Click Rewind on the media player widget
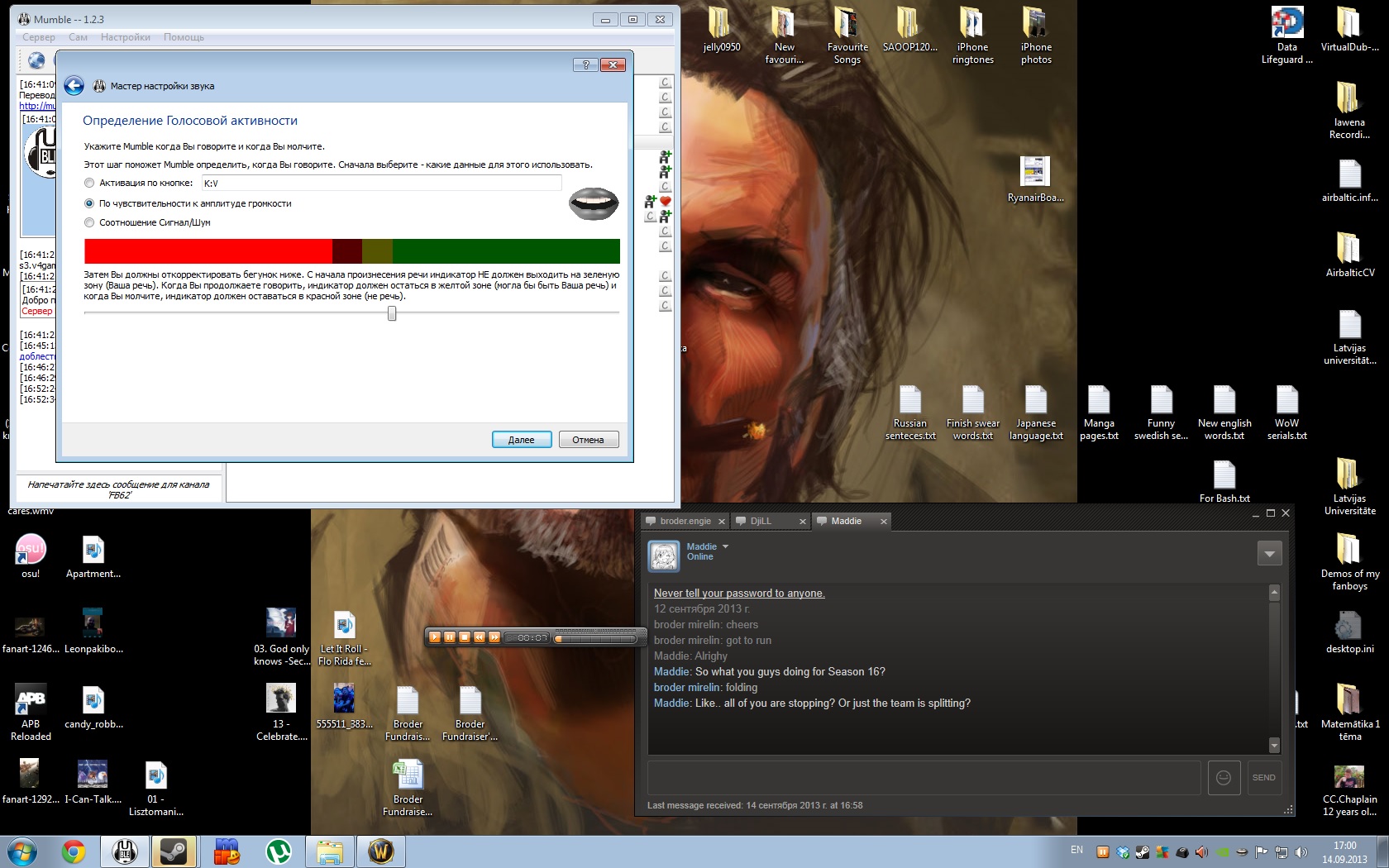The height and width of the screenshot is (868, 1389). coord(480,637)
